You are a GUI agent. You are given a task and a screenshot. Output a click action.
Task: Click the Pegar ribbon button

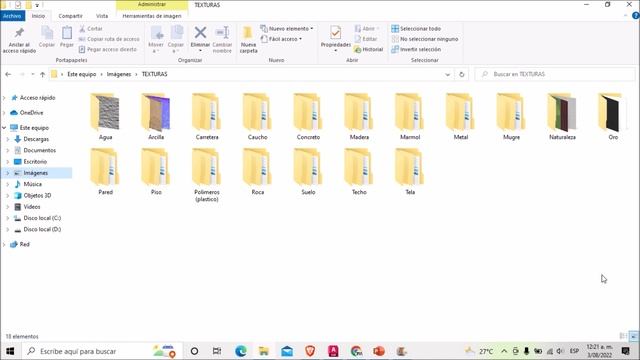click(67, 37)
